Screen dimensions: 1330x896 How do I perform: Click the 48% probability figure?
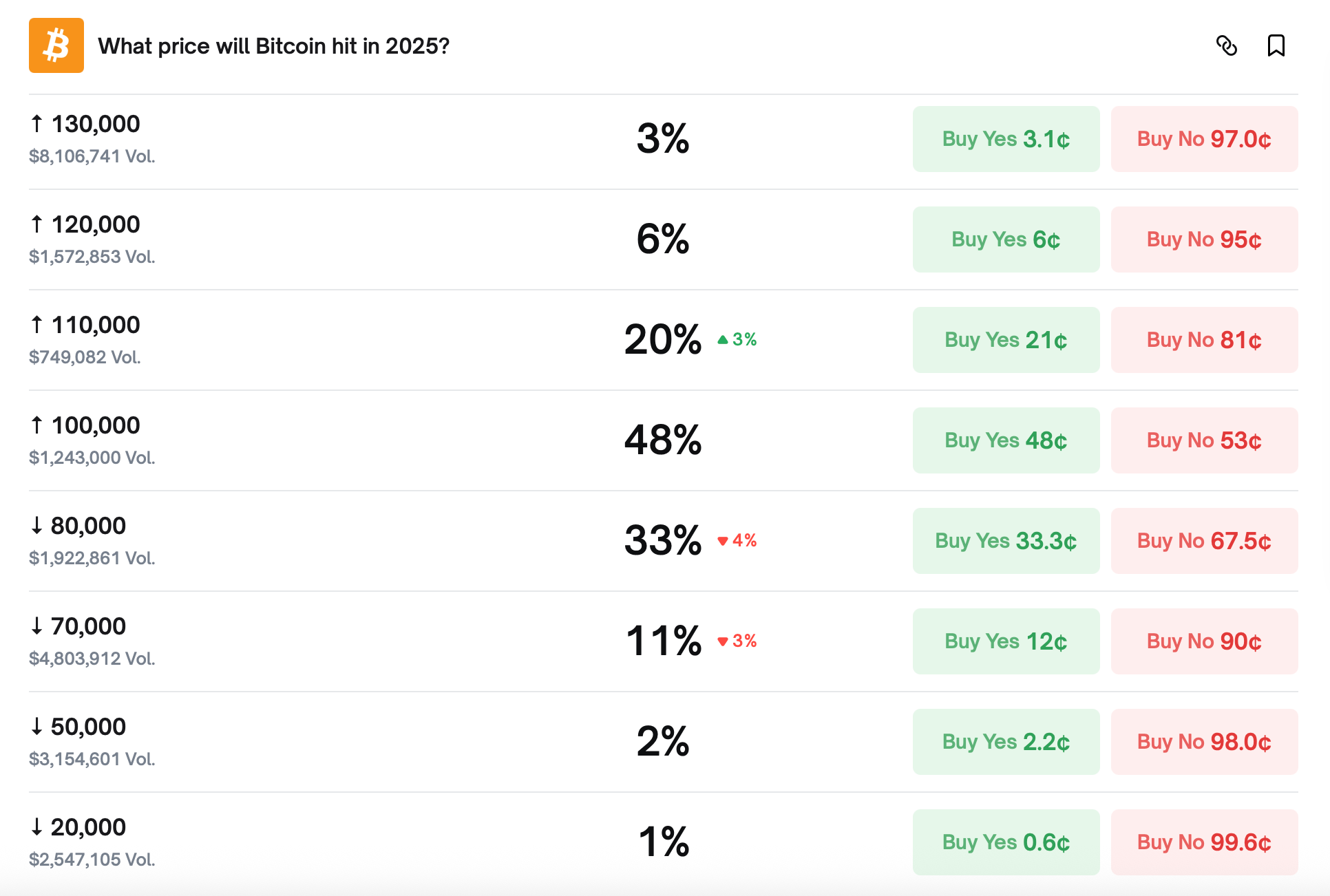tap(663, 440)
